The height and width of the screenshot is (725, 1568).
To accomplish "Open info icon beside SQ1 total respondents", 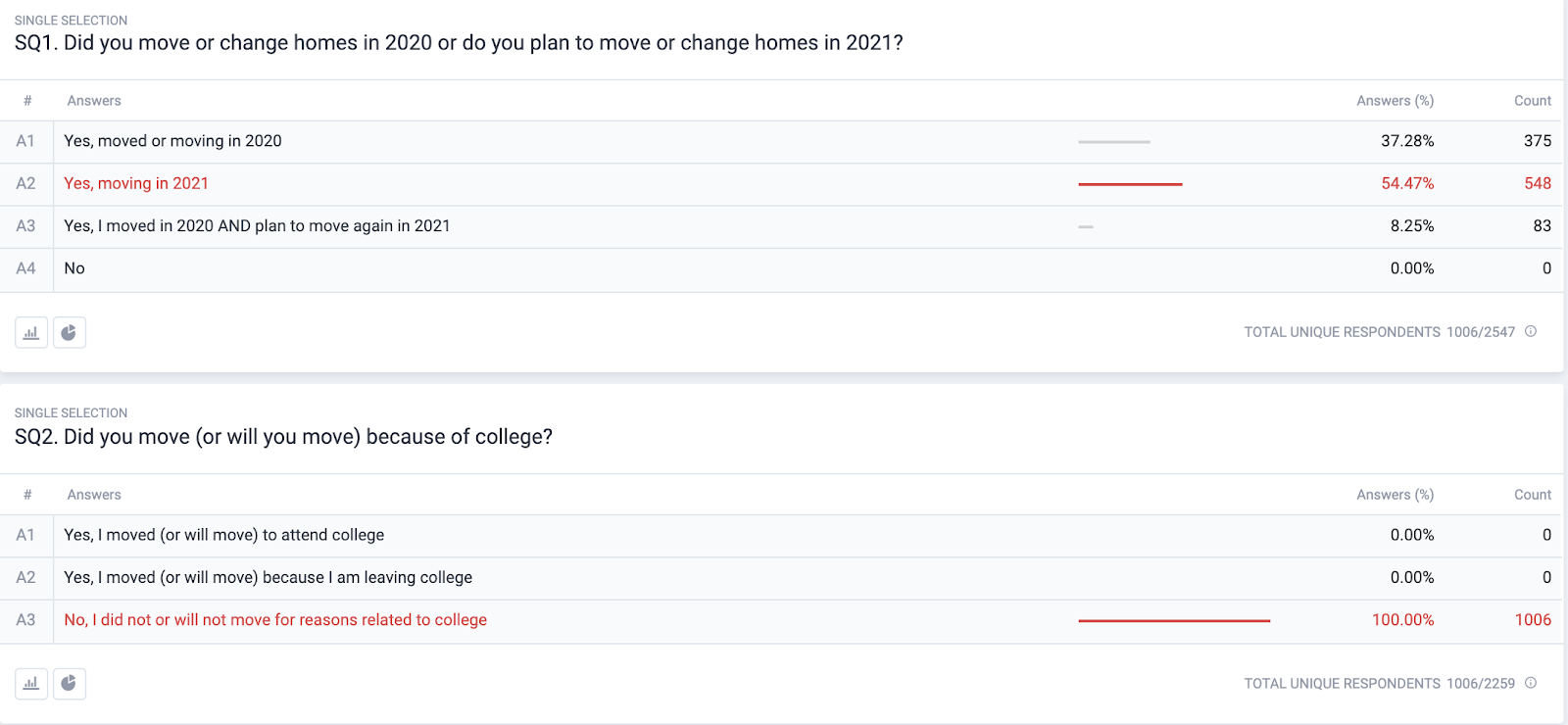I will [x=1531, y=332].
